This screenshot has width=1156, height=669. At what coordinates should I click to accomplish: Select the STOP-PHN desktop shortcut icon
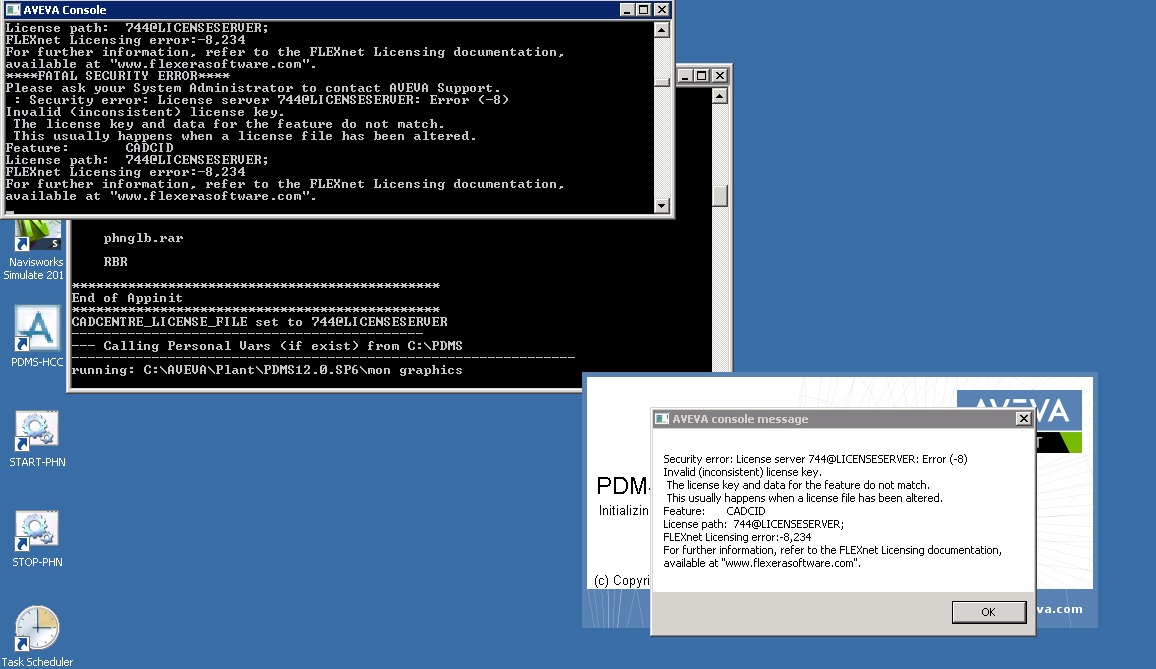click(x=37, y=539)
